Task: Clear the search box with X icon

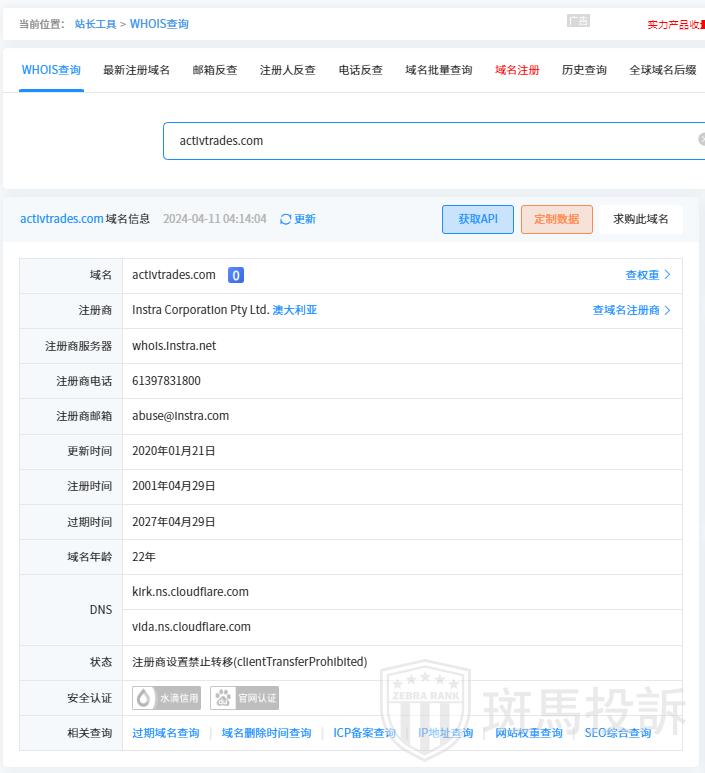Action: point(701,140)
